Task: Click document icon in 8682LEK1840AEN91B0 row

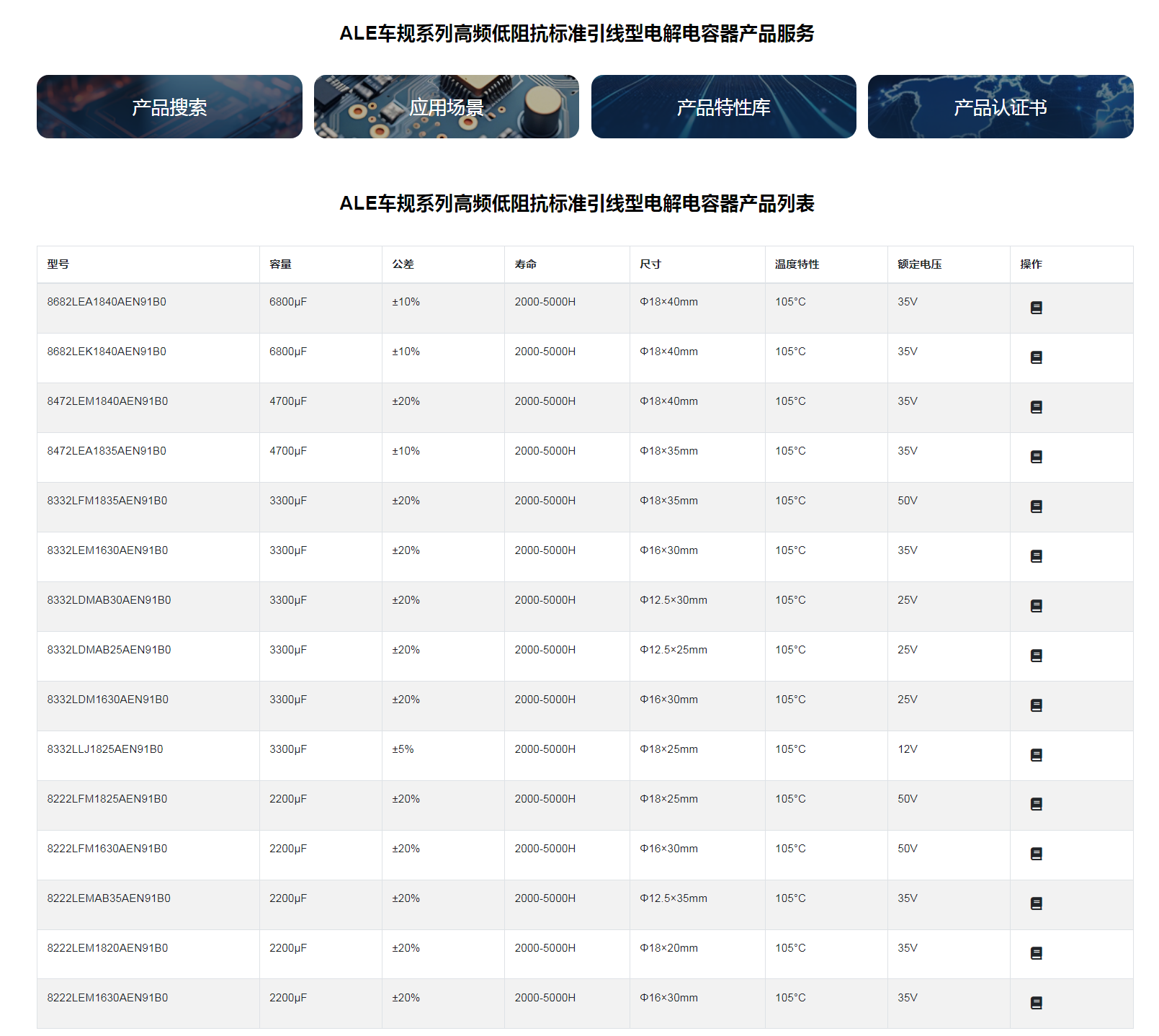Action: (x=1036, y=357)
